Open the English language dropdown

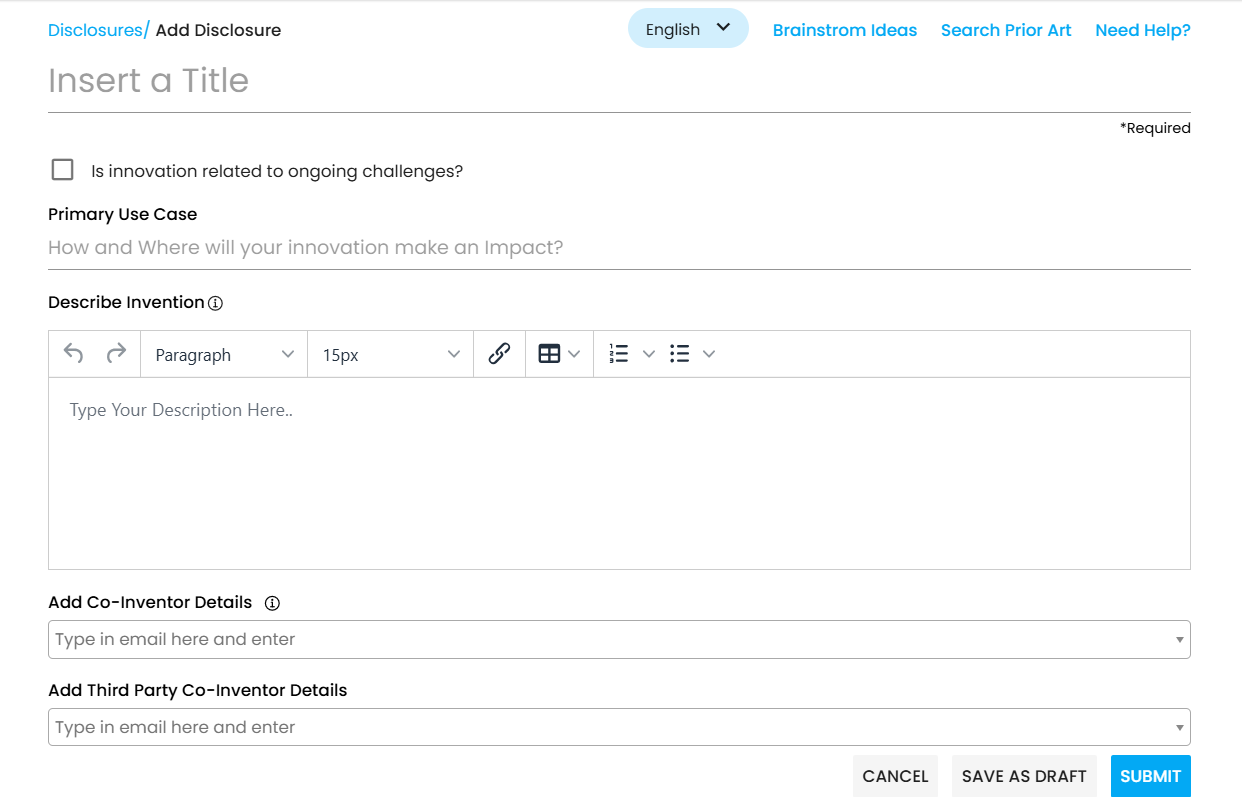pyautogui.click(x=688, y=29)
